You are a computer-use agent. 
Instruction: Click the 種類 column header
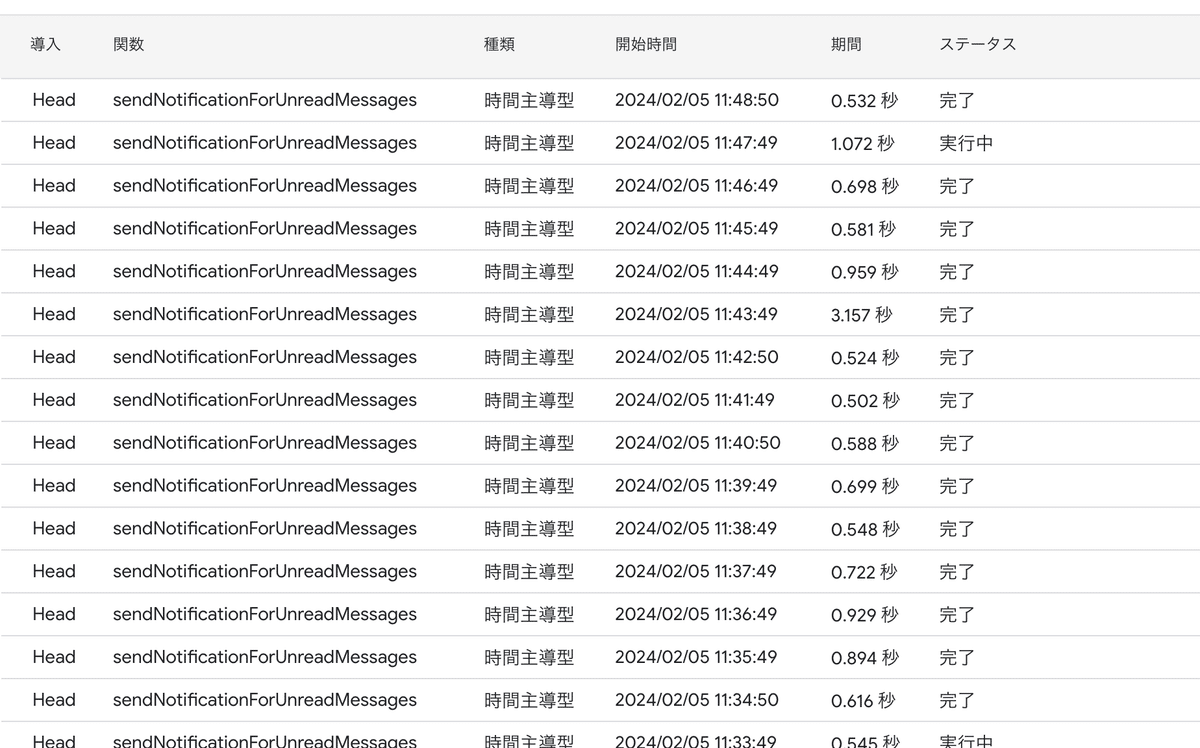pos(499,45)
